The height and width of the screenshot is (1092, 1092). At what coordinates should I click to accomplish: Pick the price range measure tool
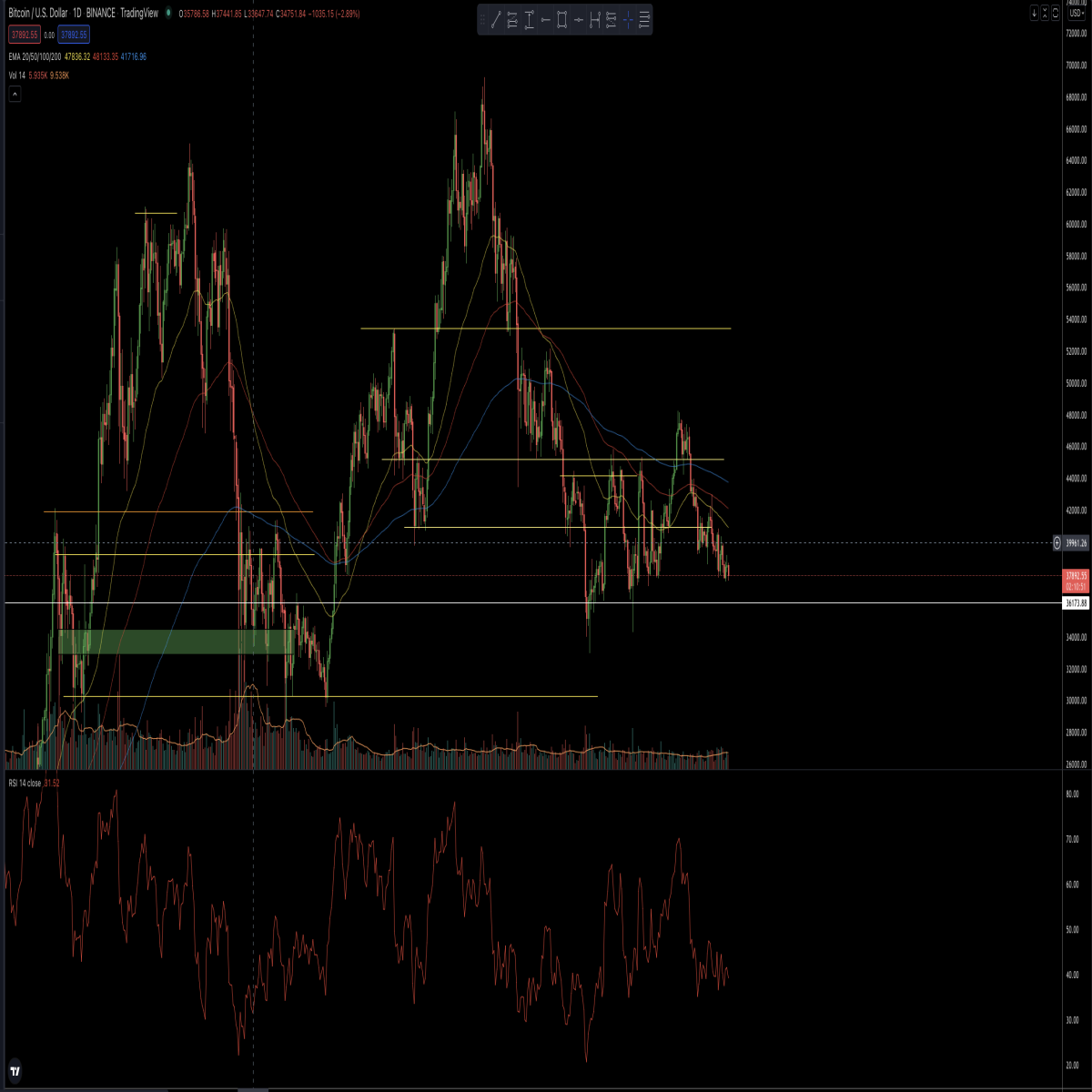click(529, 19)
